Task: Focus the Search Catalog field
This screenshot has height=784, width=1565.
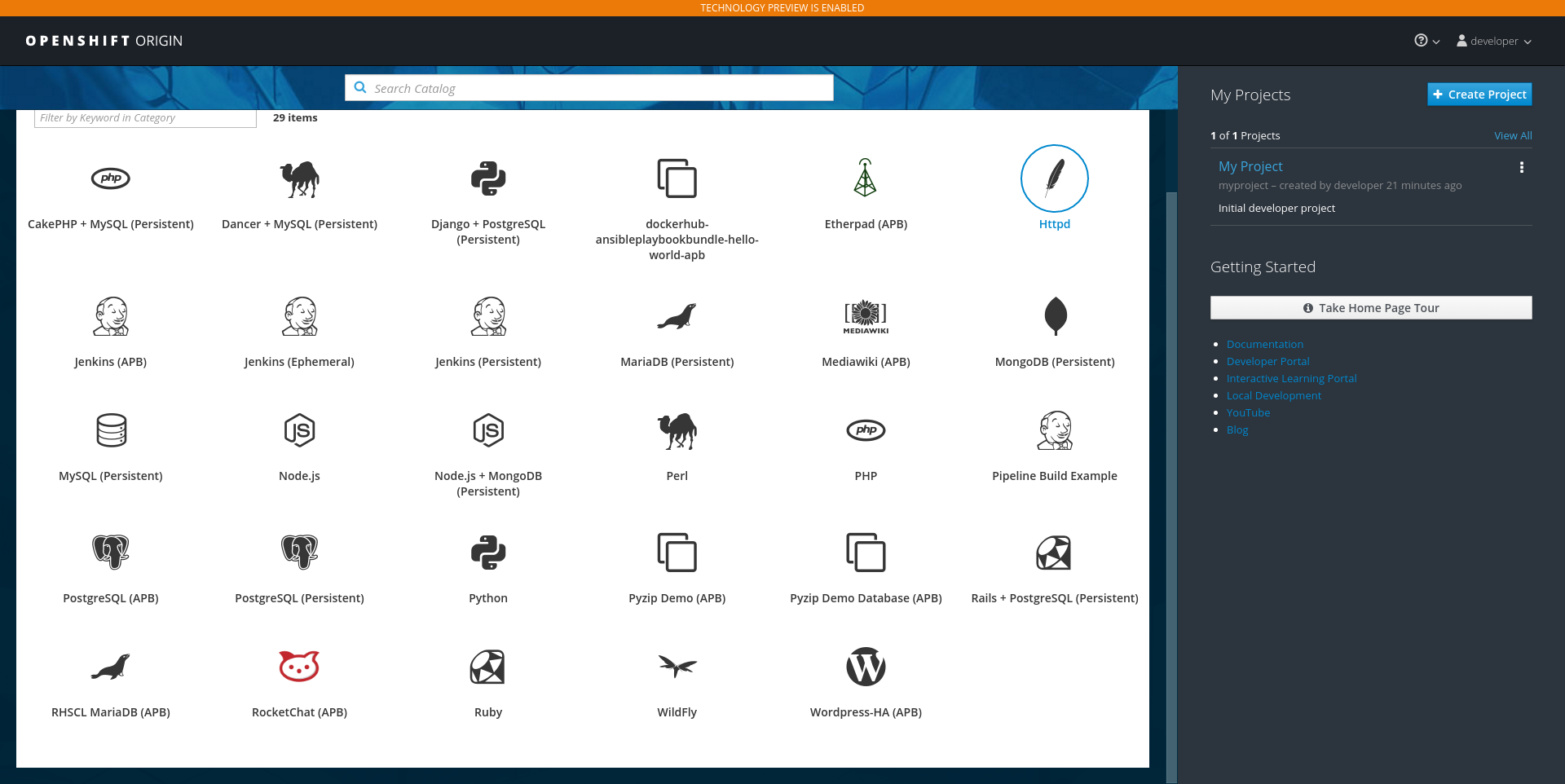Action: click(x=589, y=88)
